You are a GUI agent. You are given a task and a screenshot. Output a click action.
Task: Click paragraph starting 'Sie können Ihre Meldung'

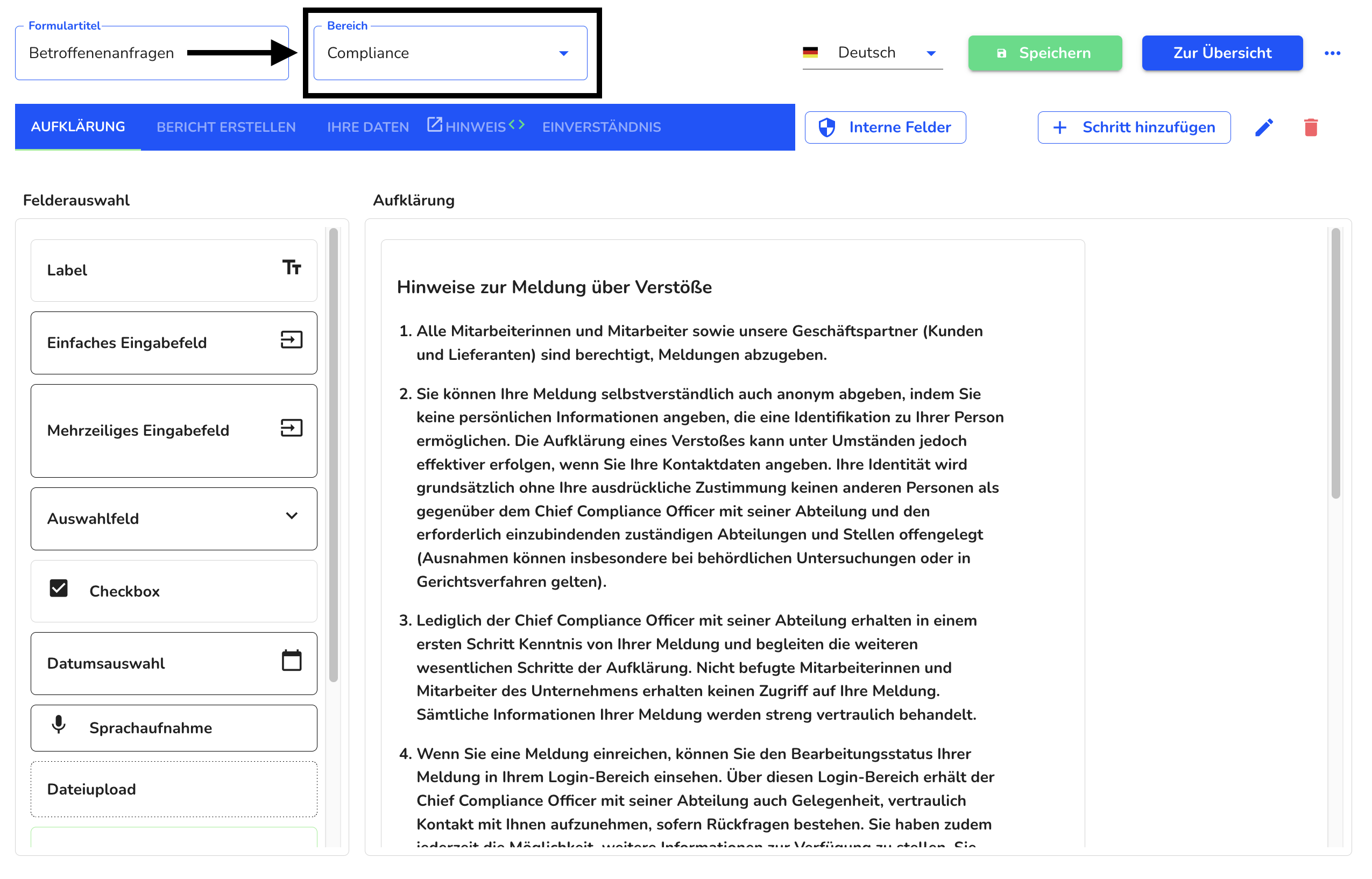[710, 488]
